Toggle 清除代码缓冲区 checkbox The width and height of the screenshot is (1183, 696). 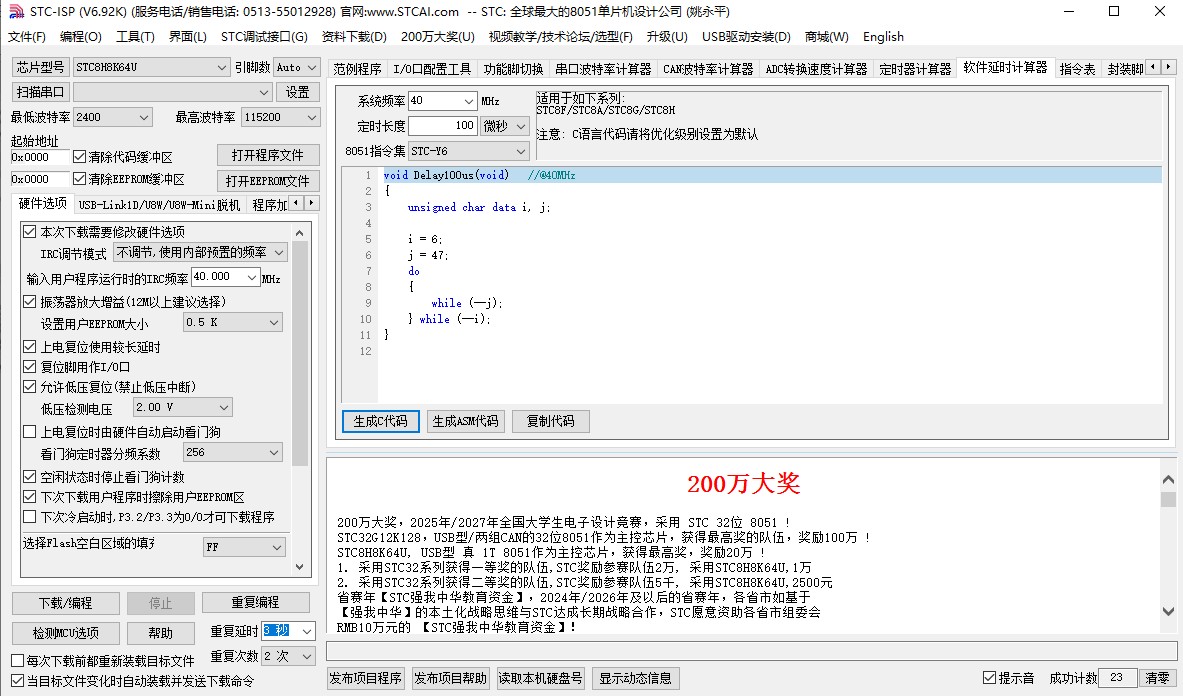pyautogui.click(x=79, y=157)
